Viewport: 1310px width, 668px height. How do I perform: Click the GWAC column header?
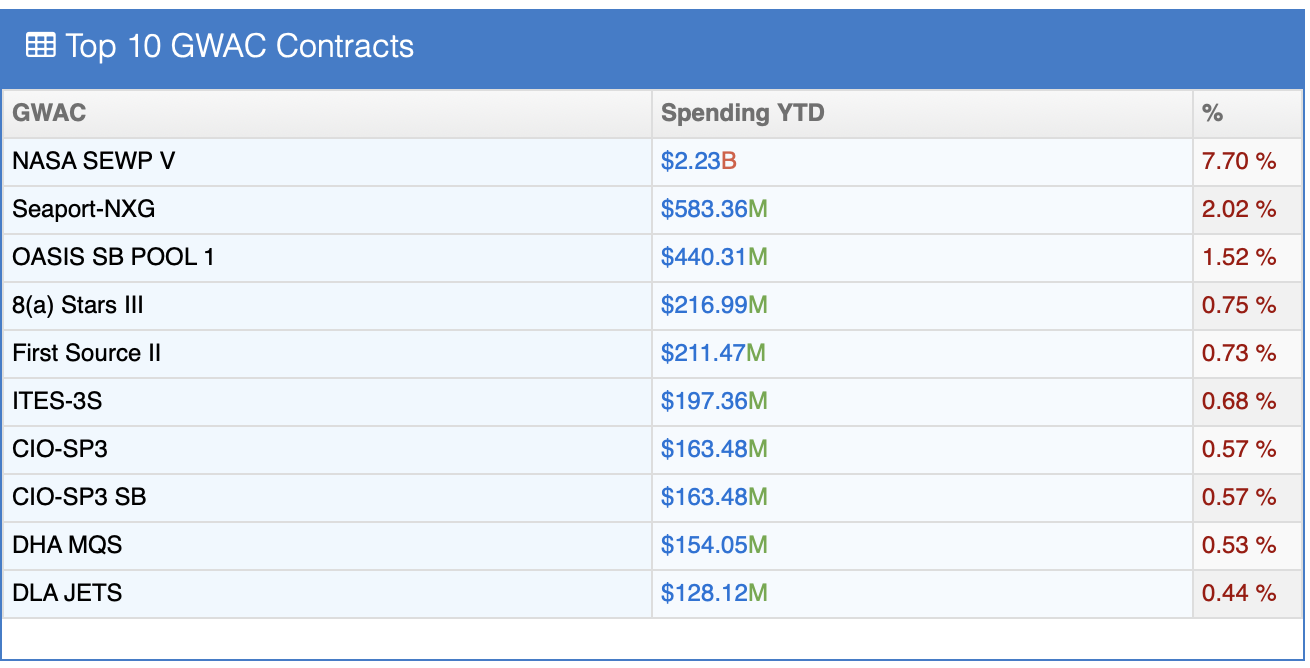(x=49, y=113)
